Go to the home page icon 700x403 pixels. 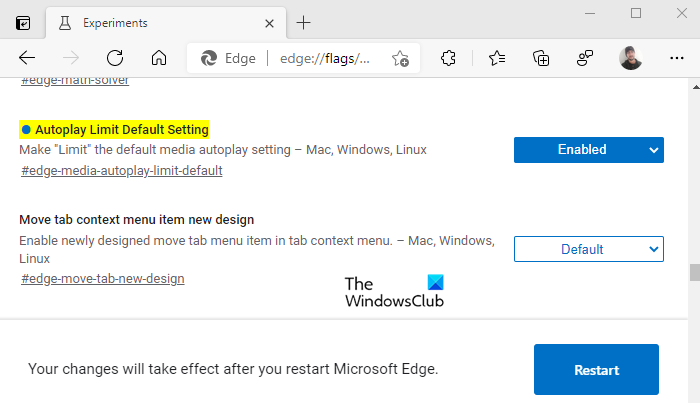(x=158, y=58)
